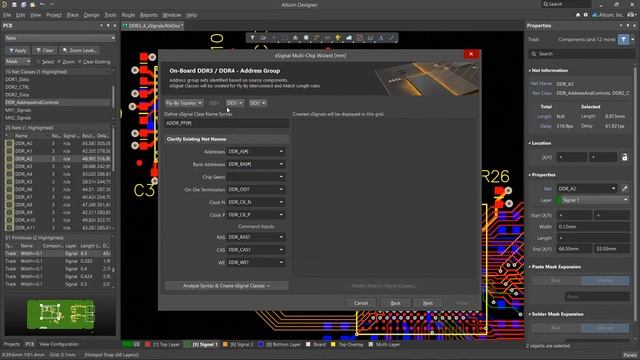Toggle the Select checkbox in PCB panel

coord(39,62)
